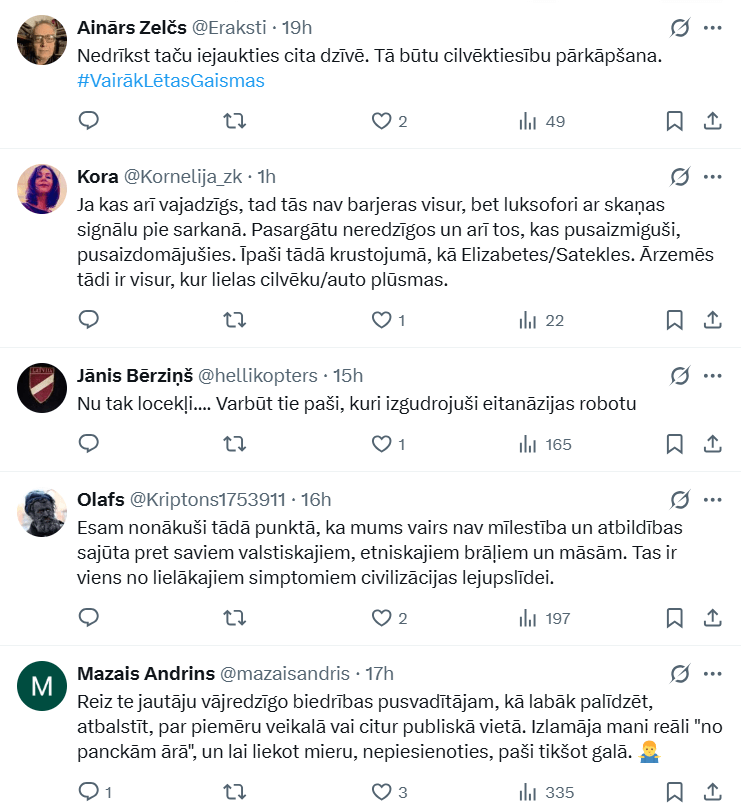This screenshot has height=803, width=741.
Task: Retweet Kora's post about luksofori
Action: pos(234,320)
